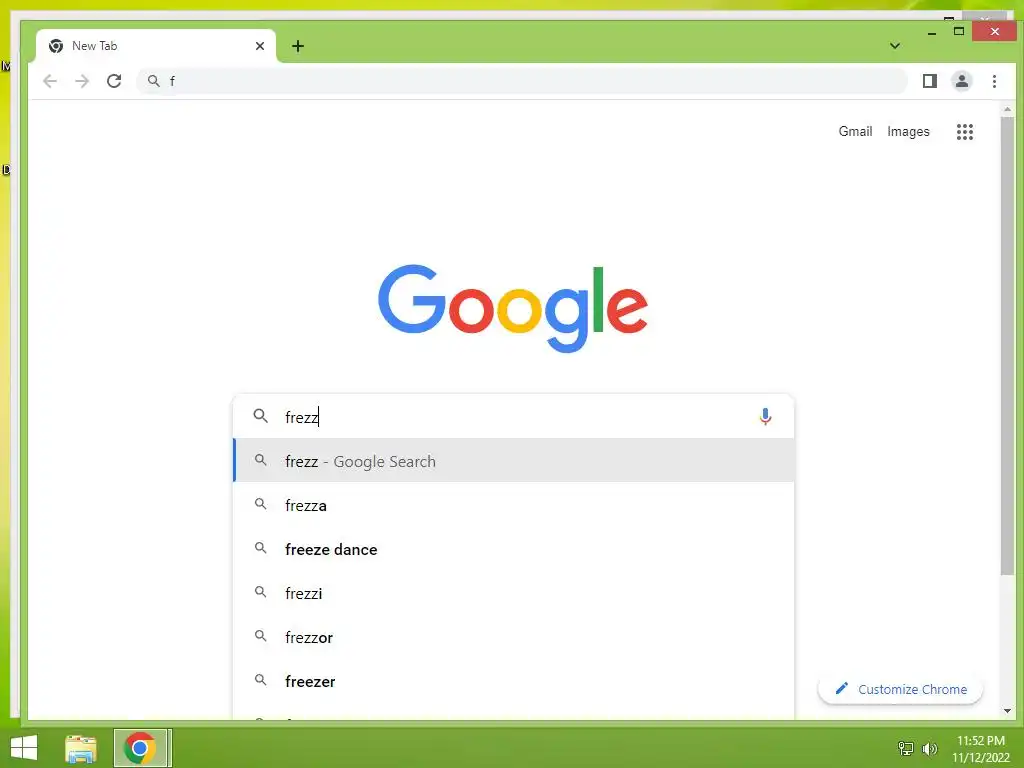1024x768 pixels.
Task: Click the search magnifier in the address bar
Action: tap(153, 81)
